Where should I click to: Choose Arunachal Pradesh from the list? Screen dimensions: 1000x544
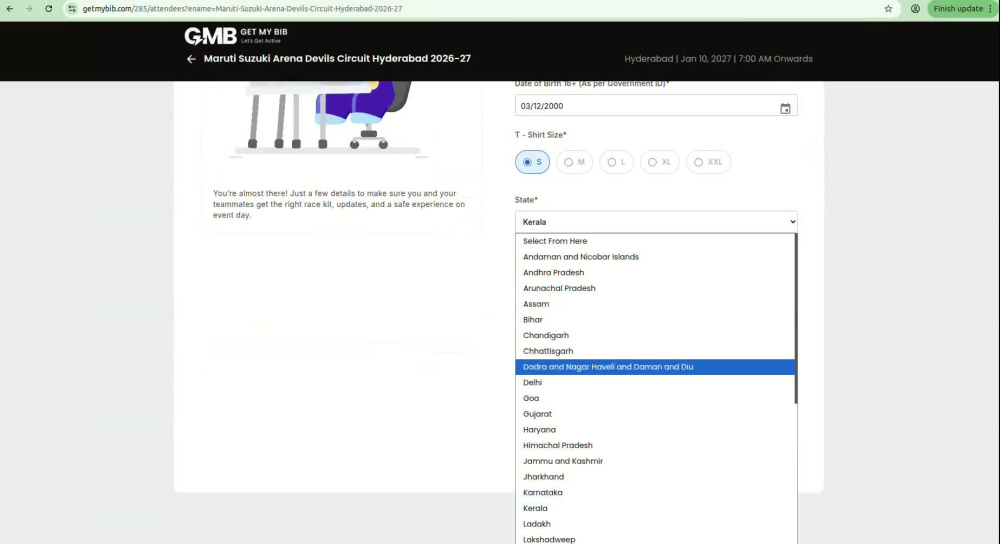tap(655, 288)
